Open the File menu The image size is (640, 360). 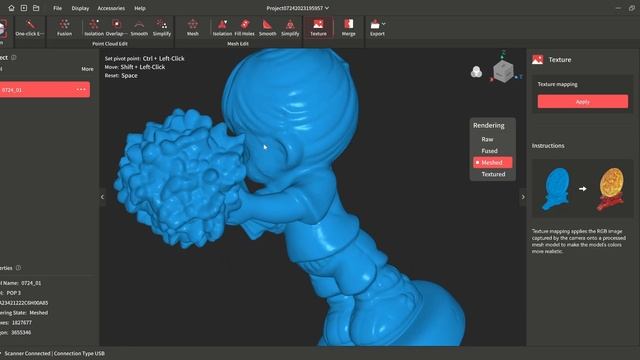point(58,8)
